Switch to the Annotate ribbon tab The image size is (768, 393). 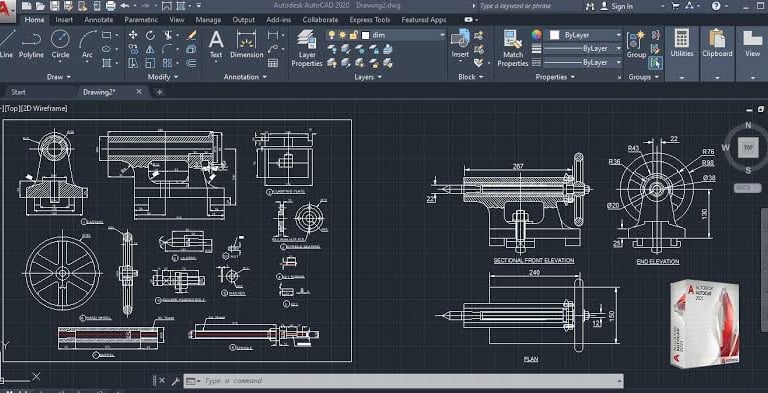point(98,20)
